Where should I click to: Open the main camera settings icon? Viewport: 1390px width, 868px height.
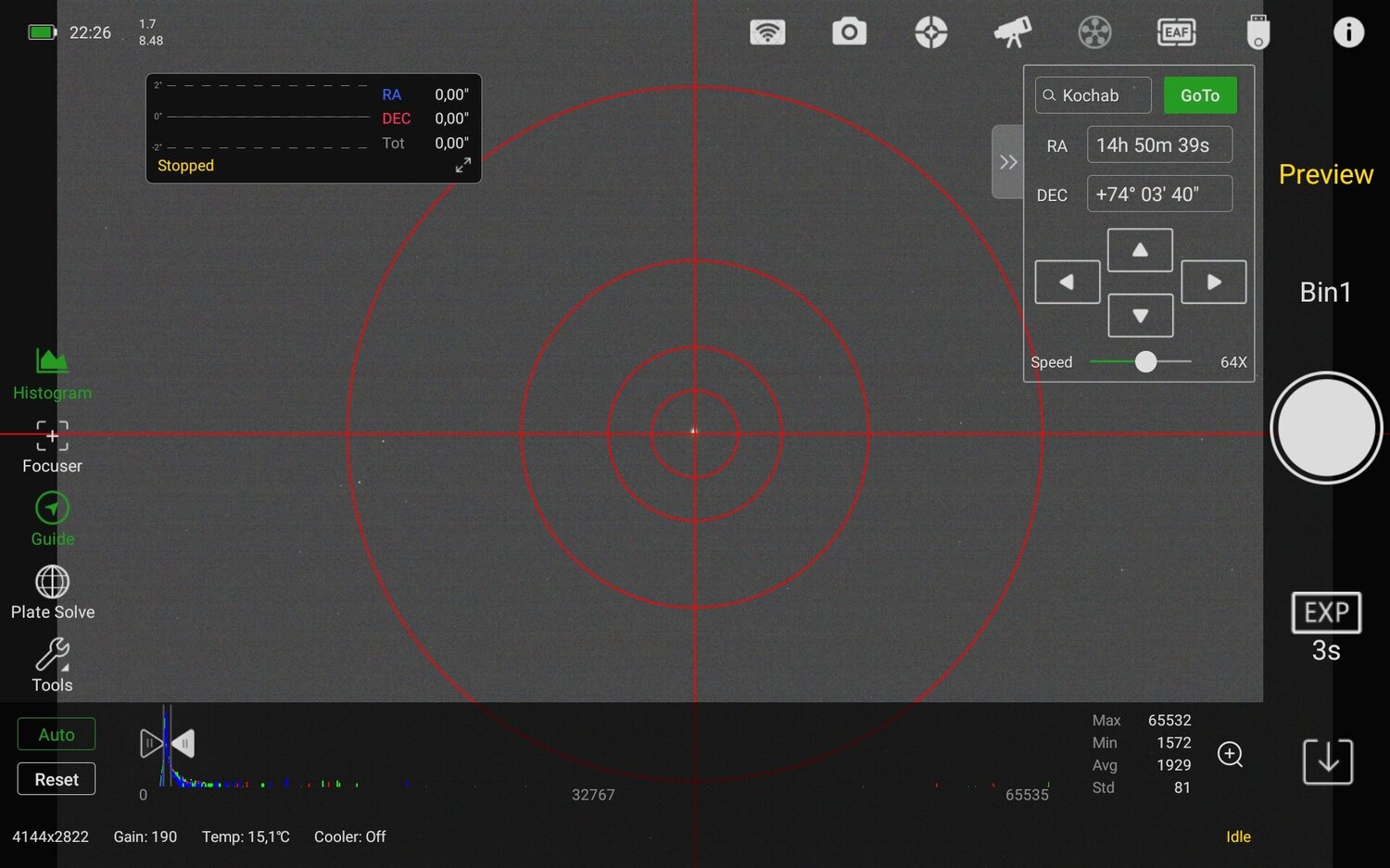tap(849, 31)
